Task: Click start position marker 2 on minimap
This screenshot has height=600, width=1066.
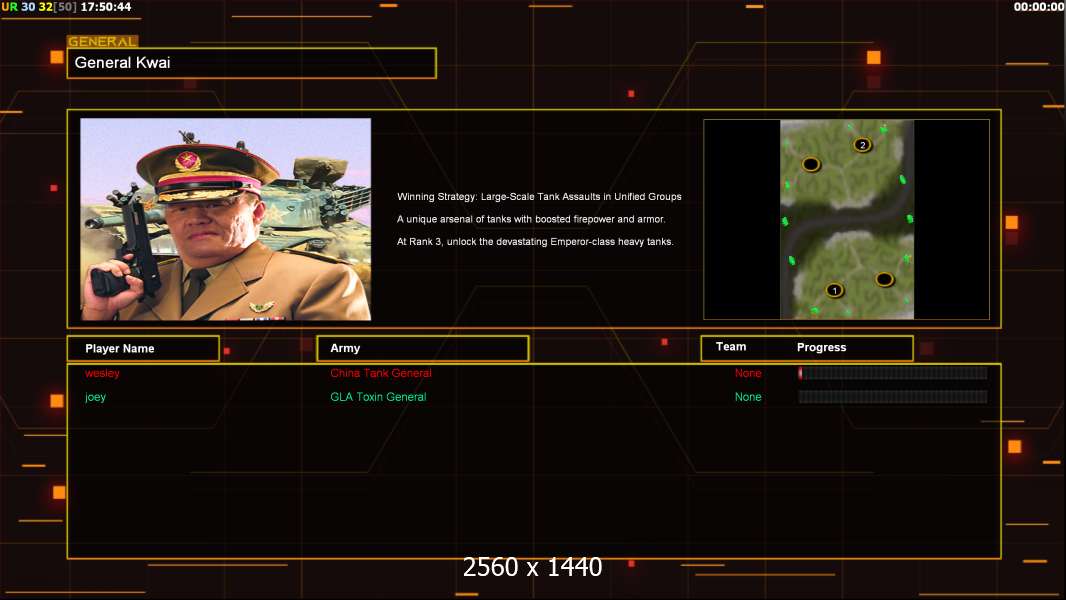Action: click(x=862, y=145)
